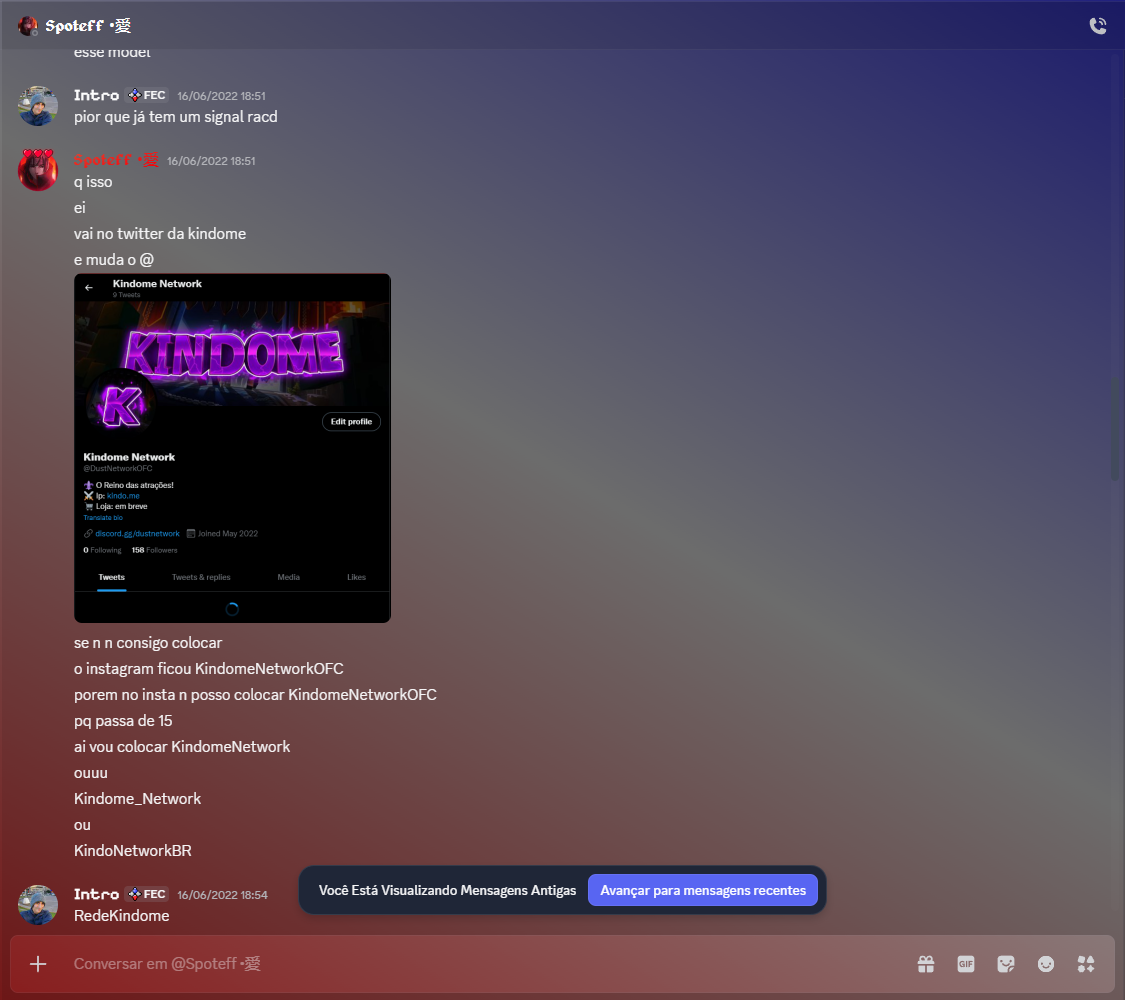Click the FEC clan badge next to Intro
This screenshot has height=1000, width=1125.
tap(147, 95)
